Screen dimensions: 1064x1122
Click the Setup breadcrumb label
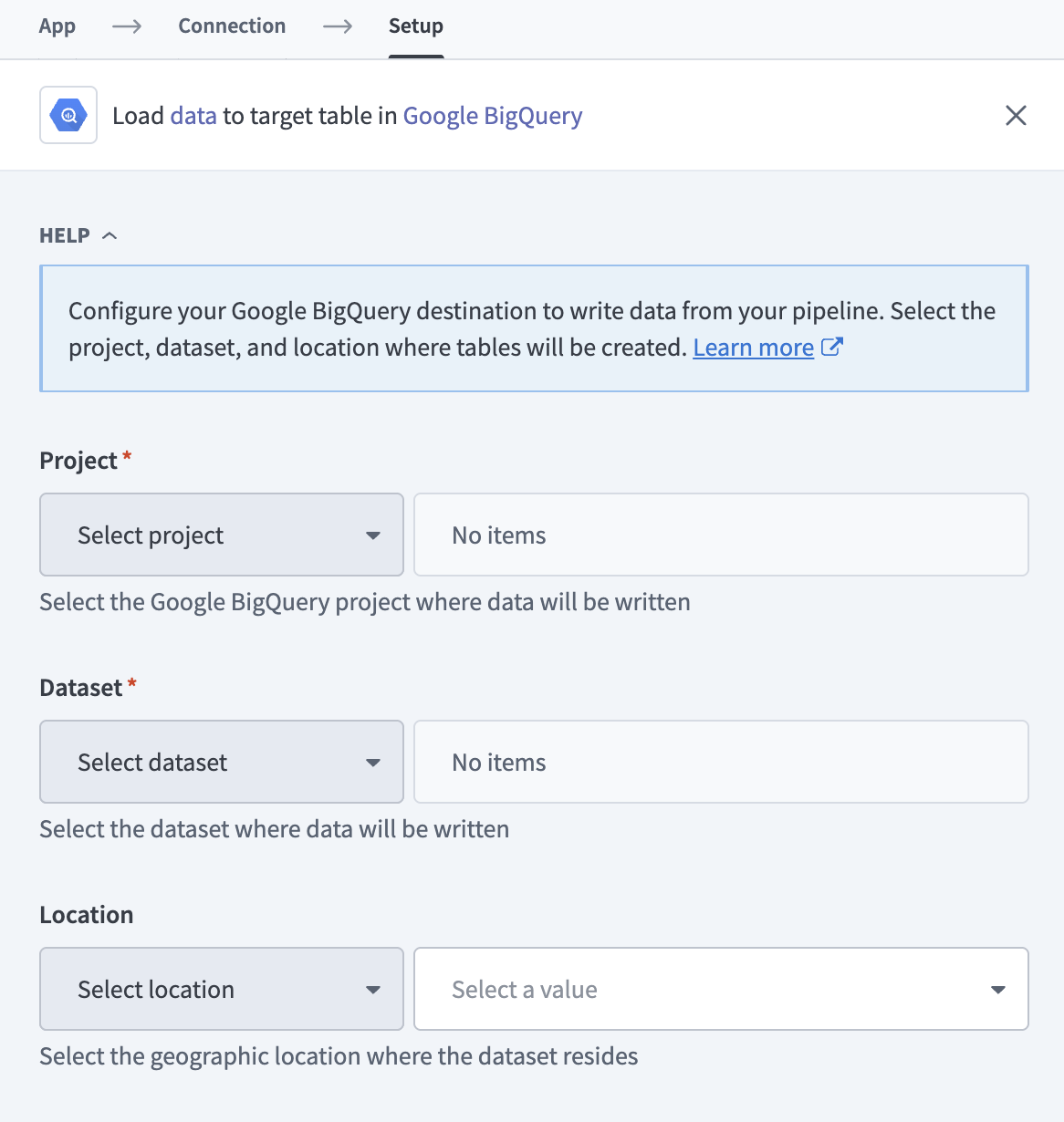tap(416, 26)
